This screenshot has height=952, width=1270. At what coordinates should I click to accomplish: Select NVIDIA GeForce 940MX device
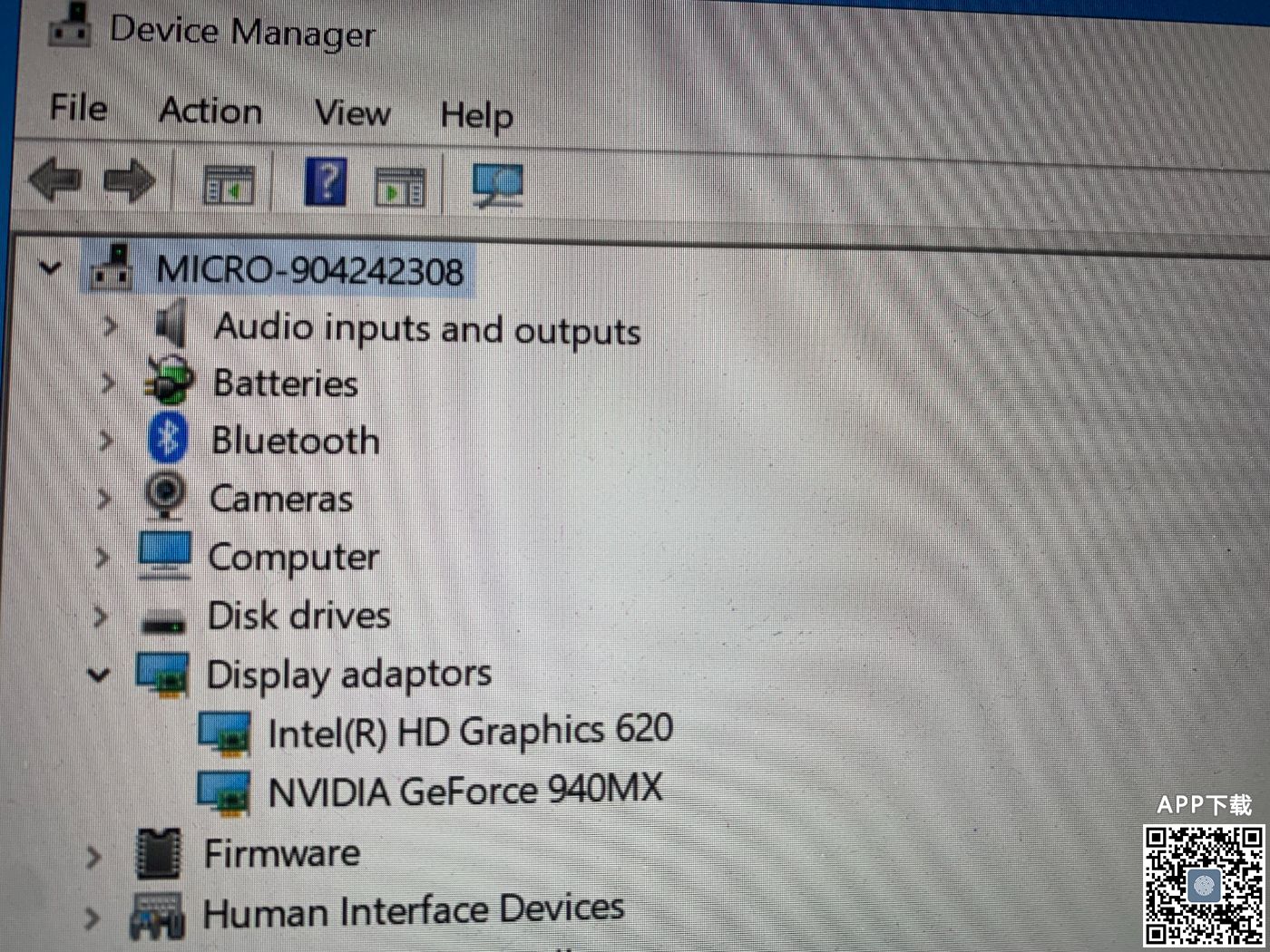(x=464, y=791)
